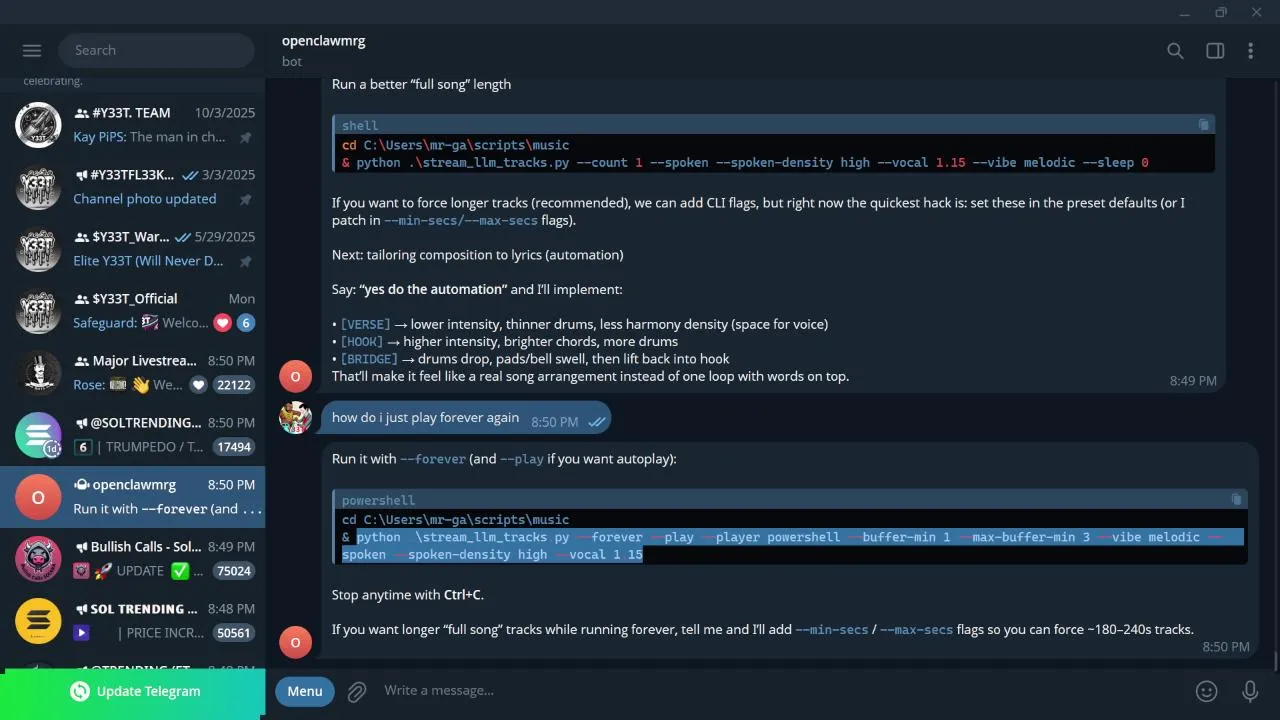Open the #Y33T. TEAM chat

(133, 125)
